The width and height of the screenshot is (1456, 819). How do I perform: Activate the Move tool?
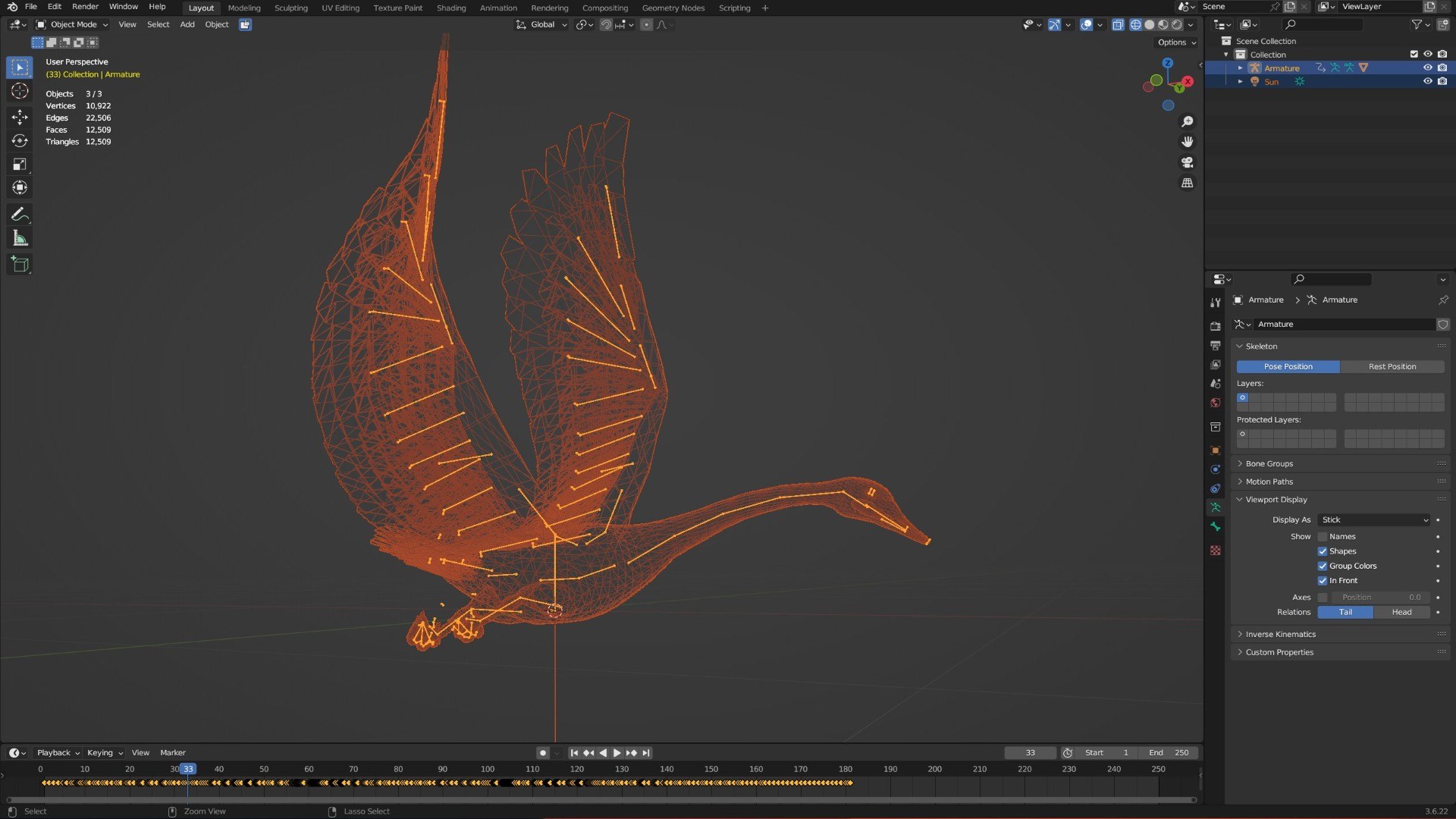click(20, 117)
